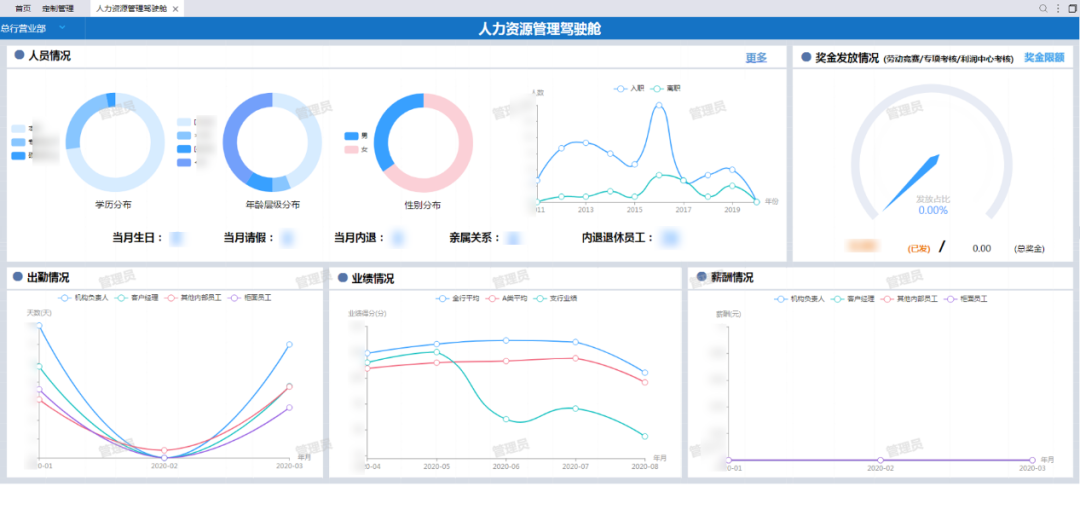Click the 2016 peak point on 入职 line
This screenshot has height=508, width=1080.
[x=659, y=105]
